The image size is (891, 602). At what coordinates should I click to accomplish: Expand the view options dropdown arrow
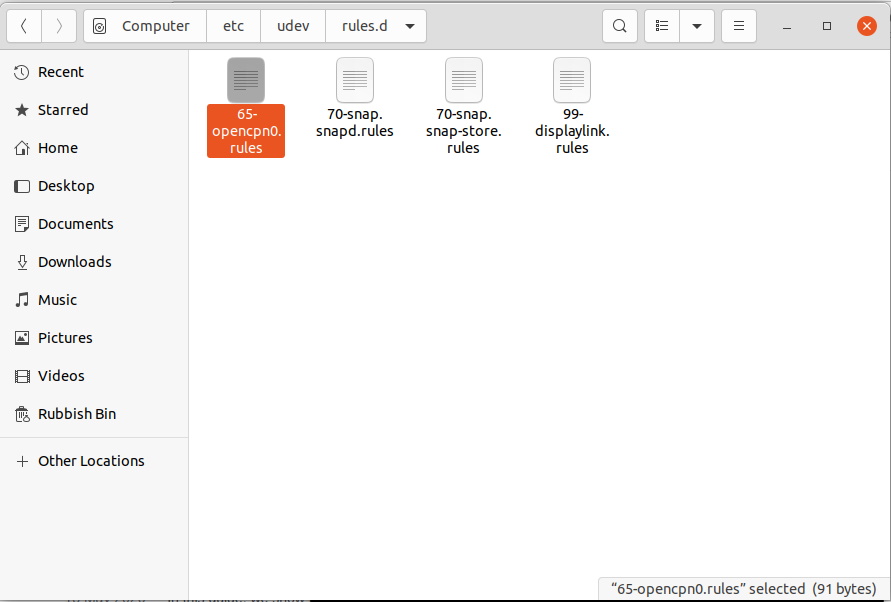point(697,26)
